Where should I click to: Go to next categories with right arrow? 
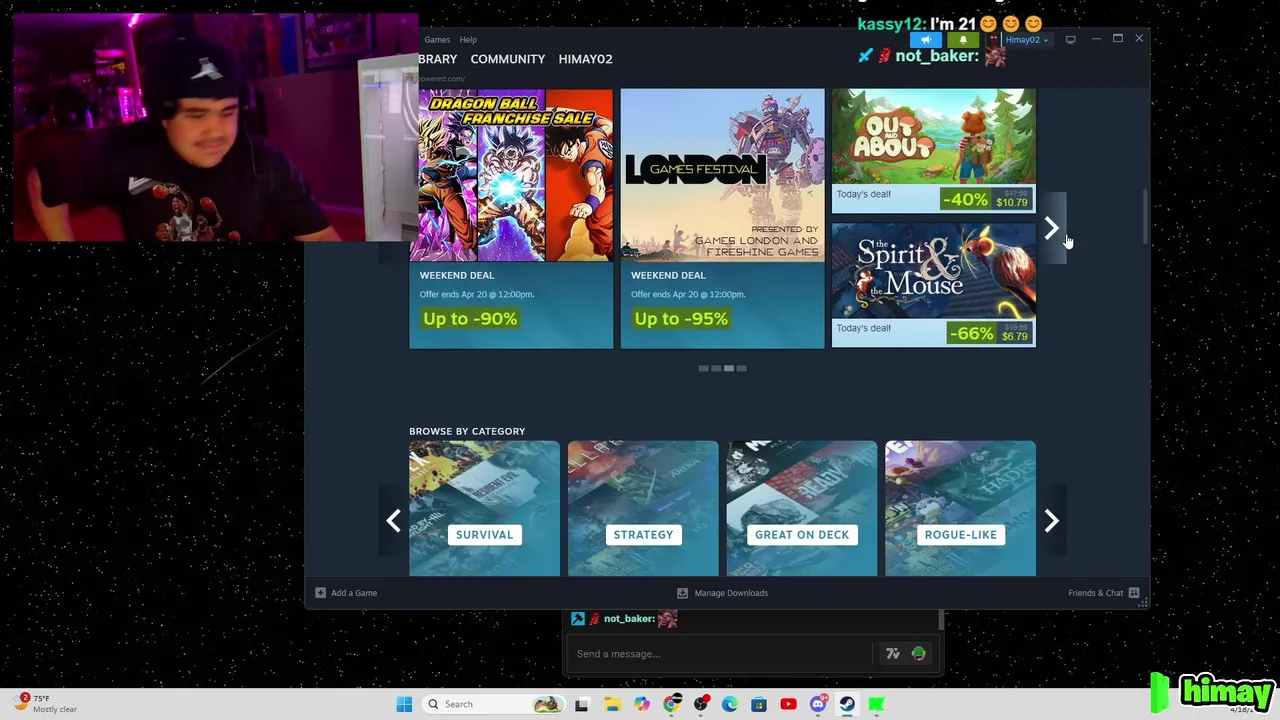pos(1051,520)
